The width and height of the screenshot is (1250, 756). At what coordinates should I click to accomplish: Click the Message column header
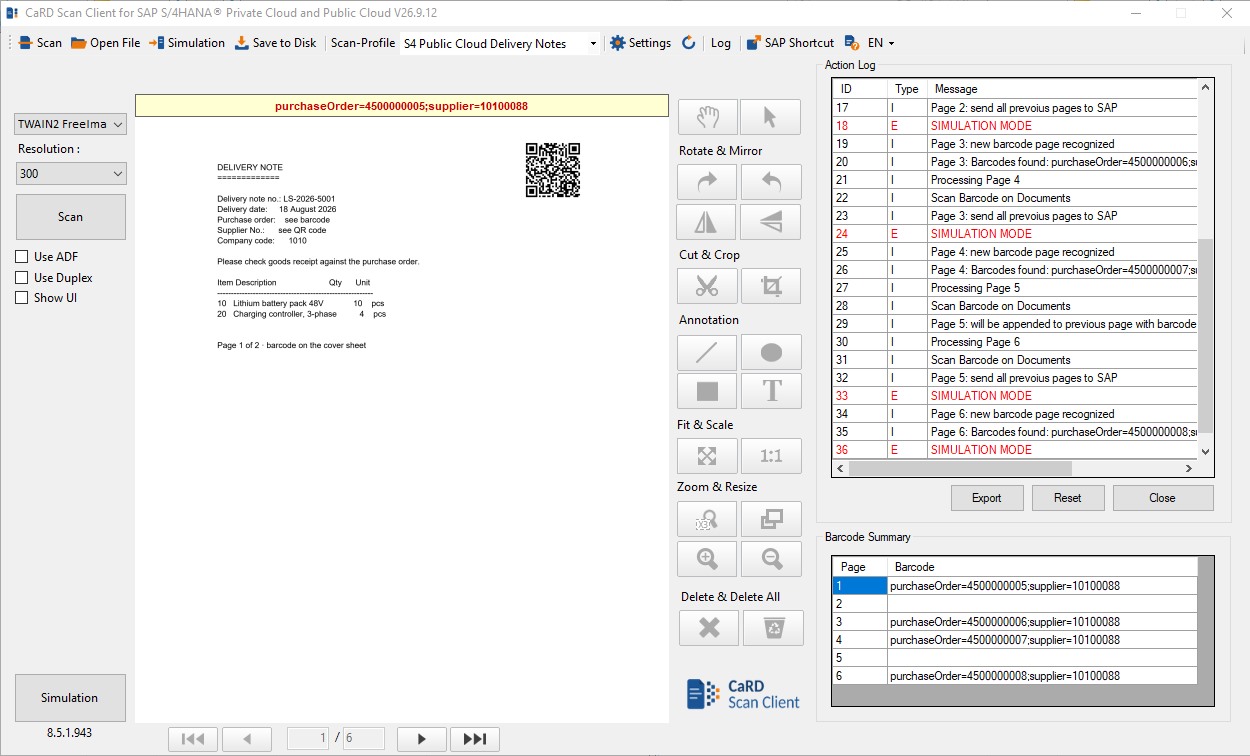(1061, 89)
